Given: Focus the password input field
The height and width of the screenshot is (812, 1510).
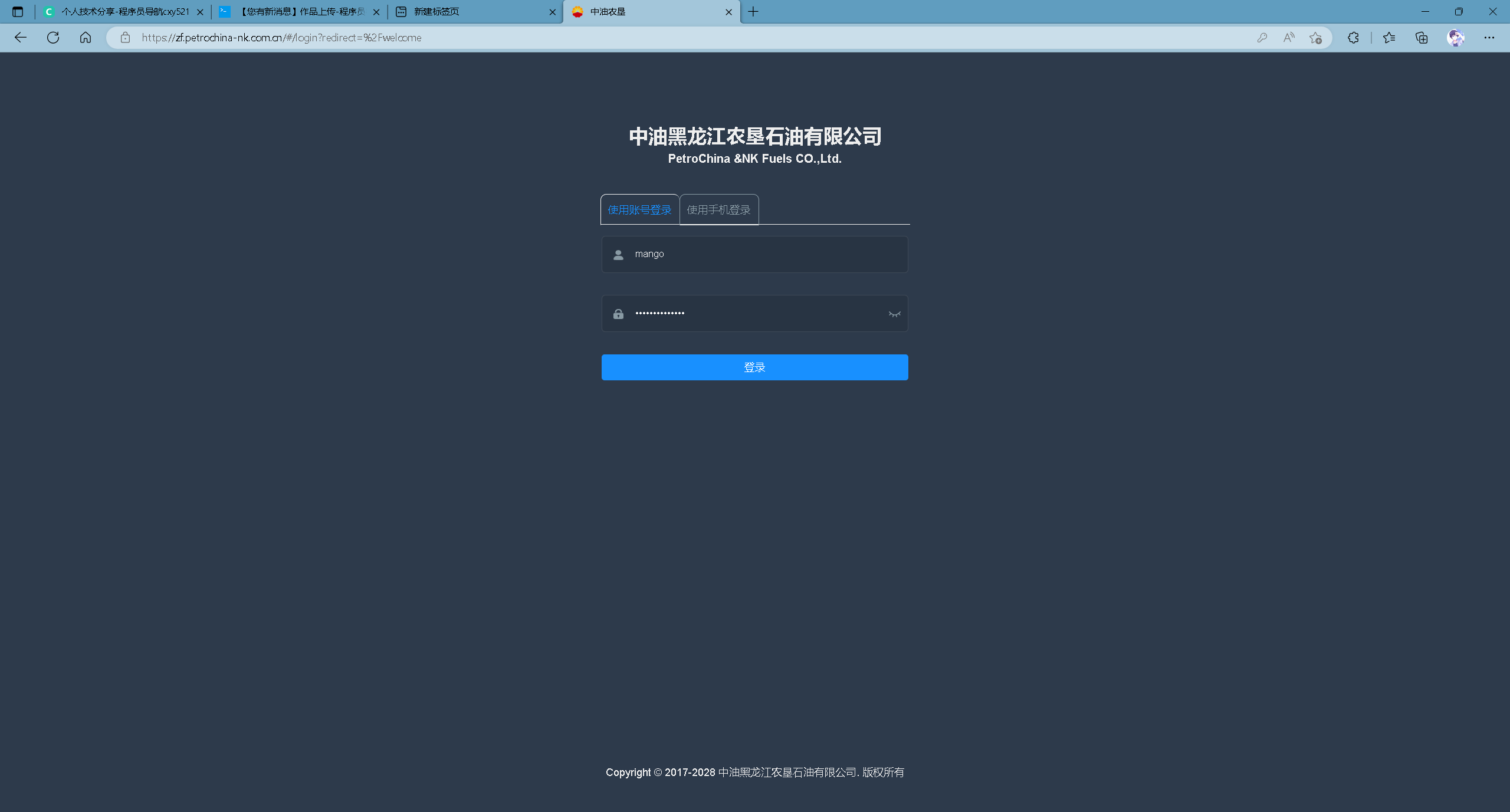Looking at the screenshot, I should [754, 313].
